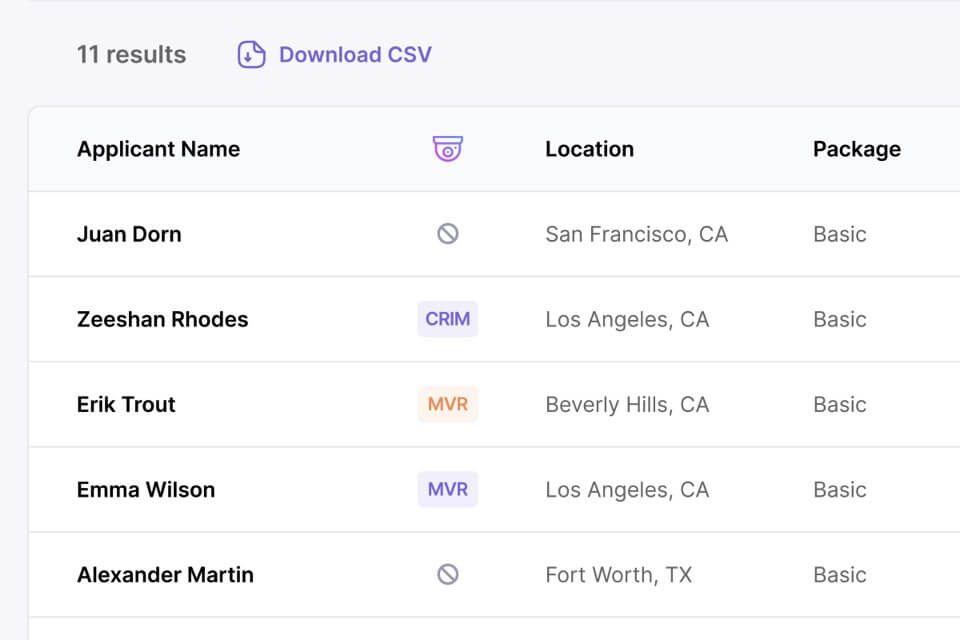Screen dimensions: 960x640
Task: Open applicant Zeeshan Rhodes
Action: coord(162,319)
